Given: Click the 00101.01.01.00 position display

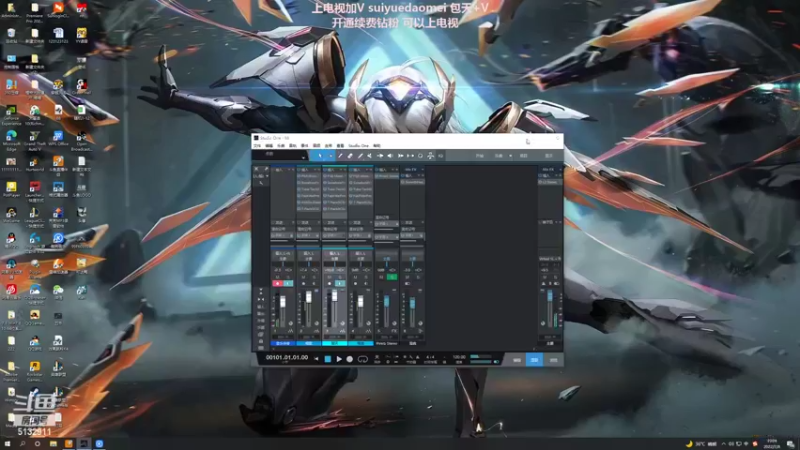Looking at the screenshot, I should pos(287,357).
